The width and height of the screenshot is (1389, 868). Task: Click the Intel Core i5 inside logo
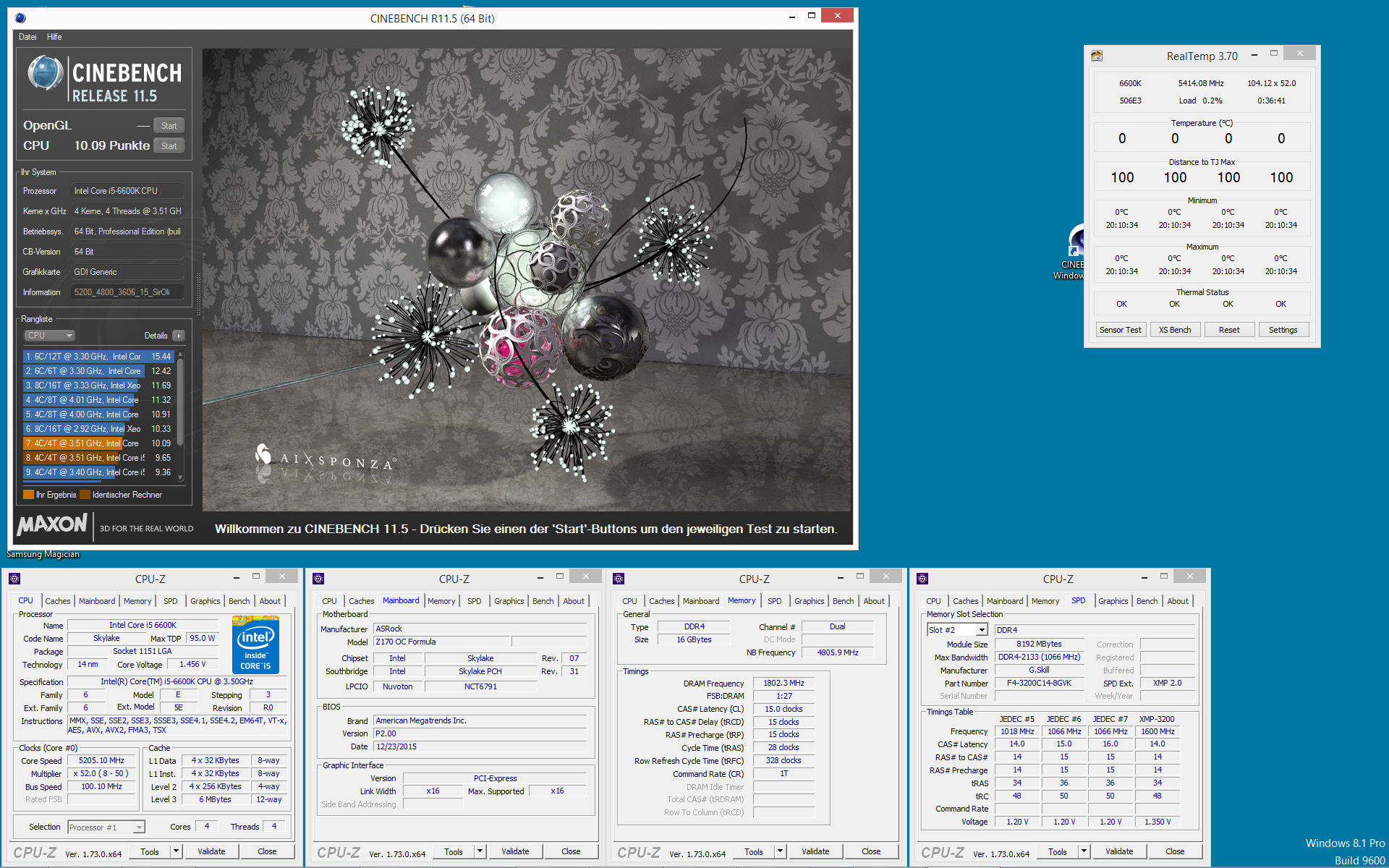[x=255, y=644]
